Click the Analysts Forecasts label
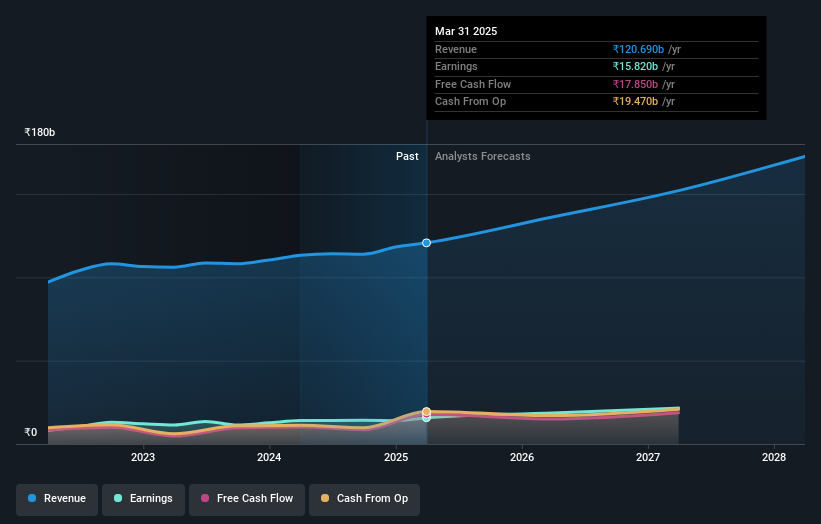Screen dimensions: 821x524 (483, 157)
